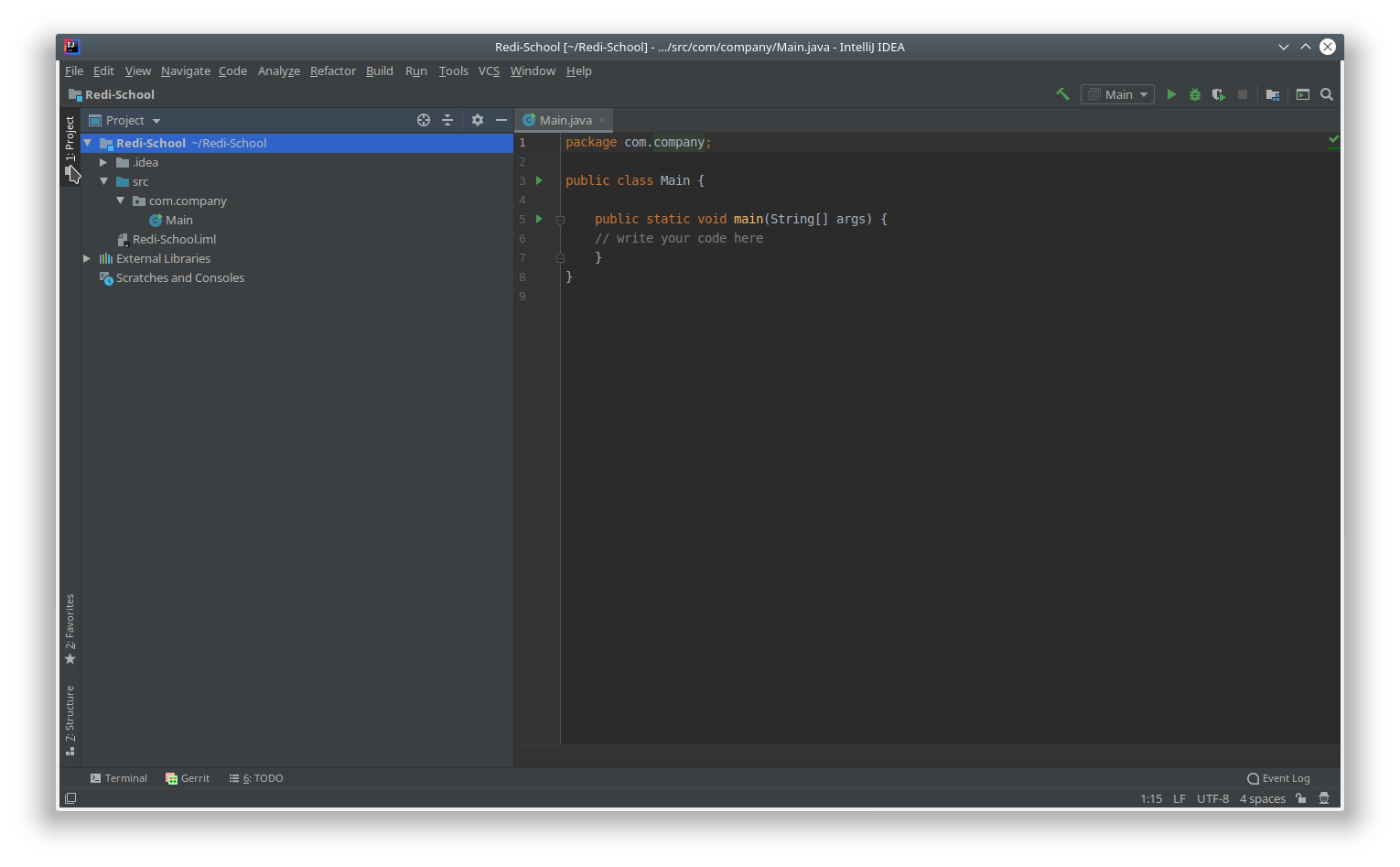Screen dimensions: 1400x867
Task: Select opened file with crosshair icon
Action: pyautogui.click(x=423, y=120)
